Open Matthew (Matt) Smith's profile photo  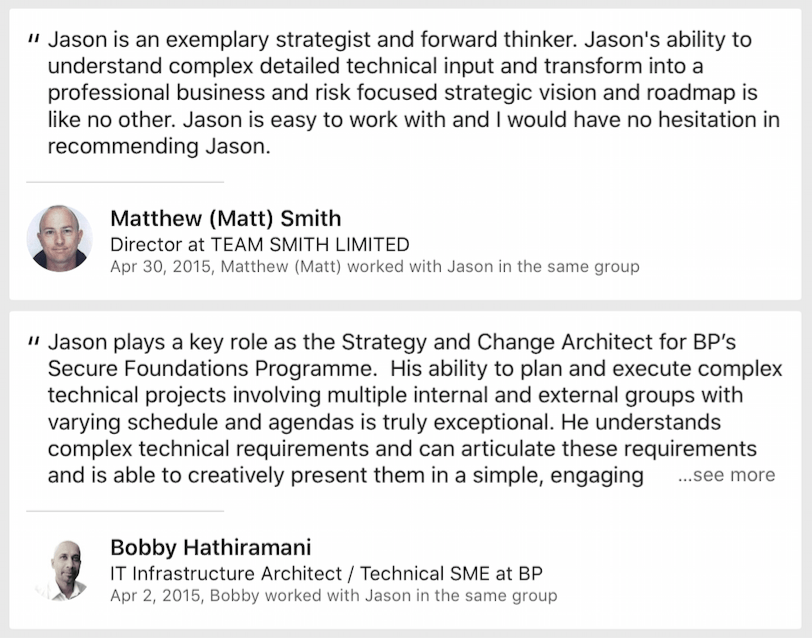[x=60, y=239]
